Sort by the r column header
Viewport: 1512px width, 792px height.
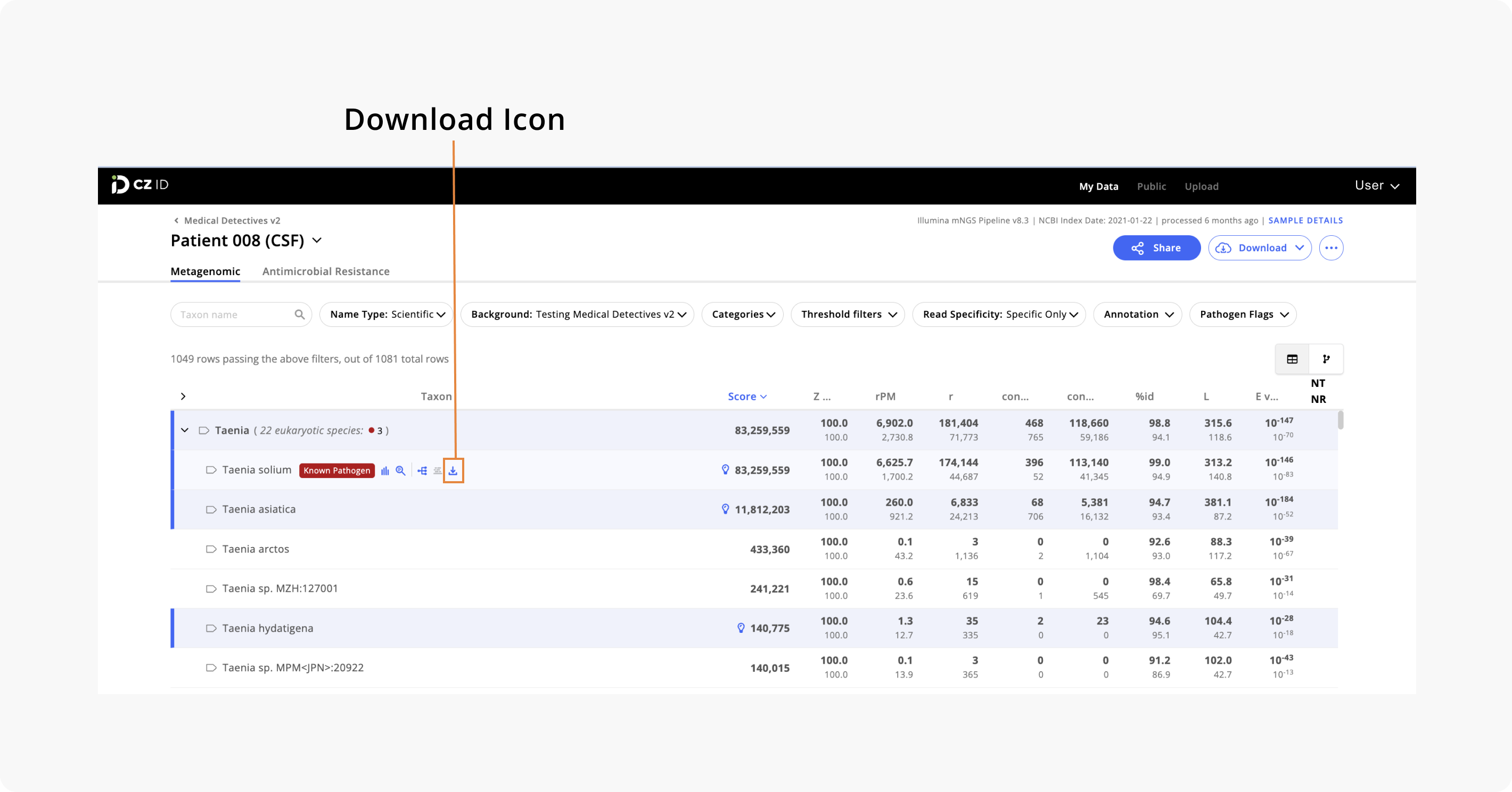pos(950,397)
